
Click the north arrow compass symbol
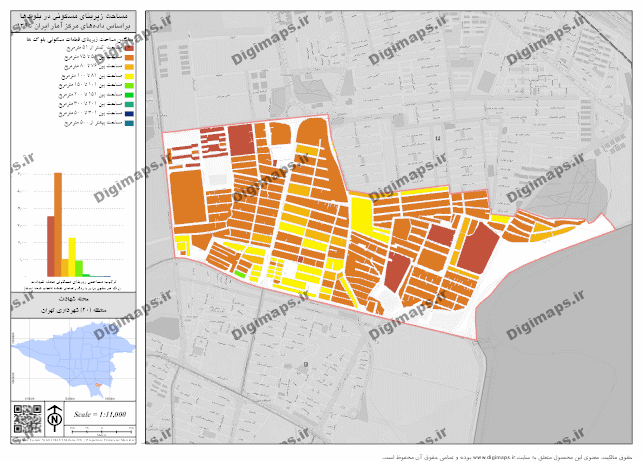coord(55,418)
